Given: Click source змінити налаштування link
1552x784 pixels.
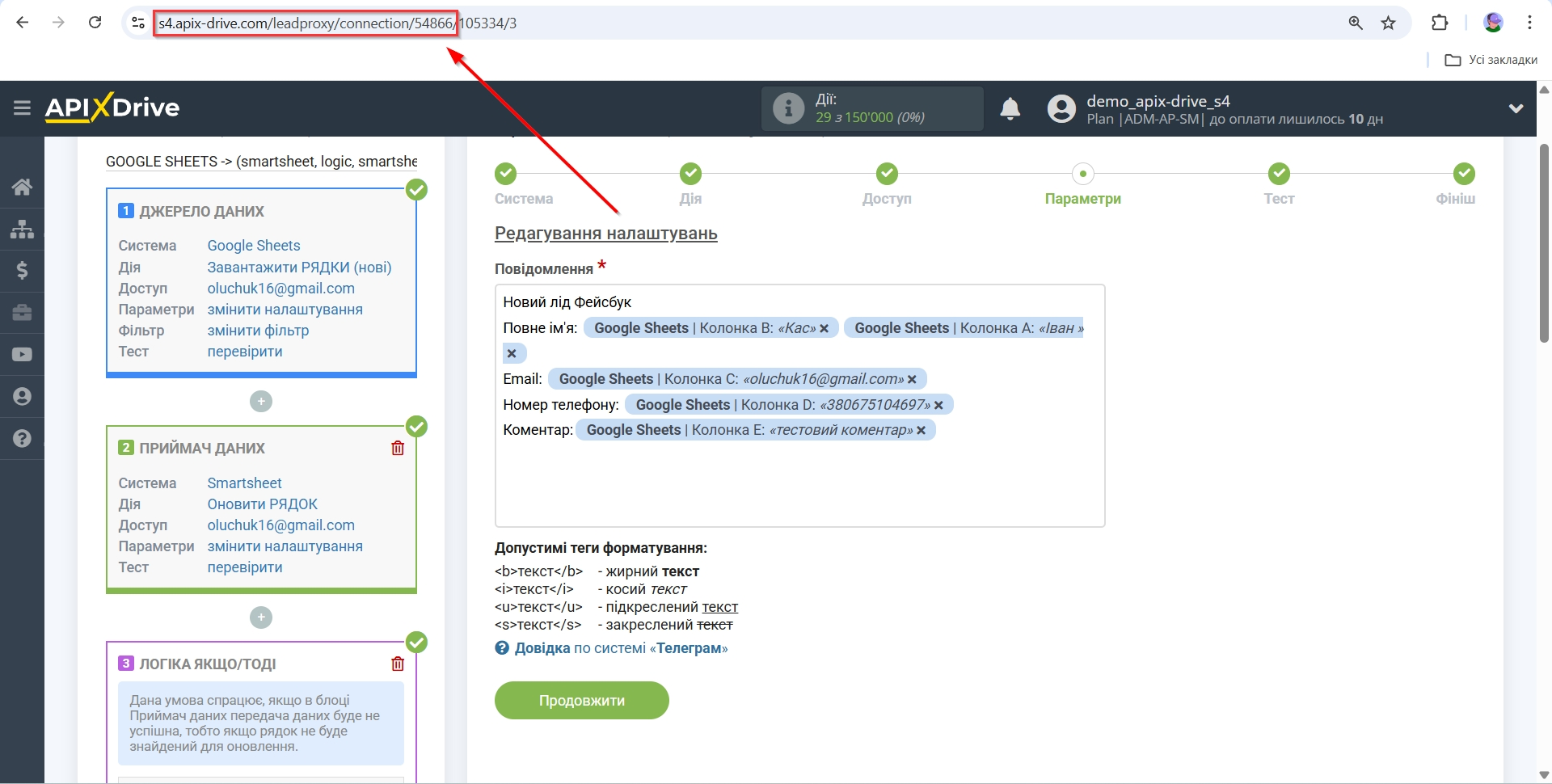Looking at the screenshot, I should click(285, 310).
